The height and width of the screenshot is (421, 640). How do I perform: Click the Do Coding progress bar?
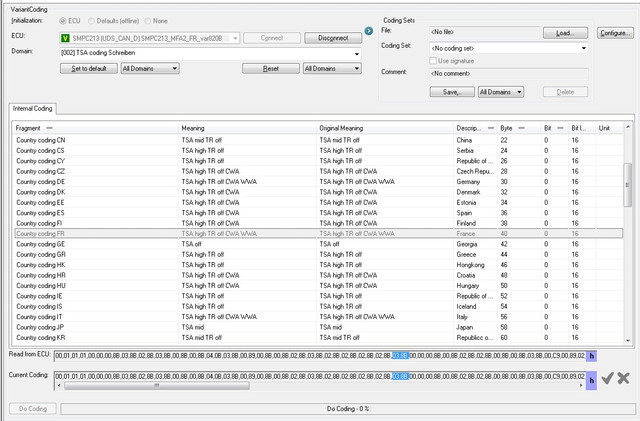[348, 408]
